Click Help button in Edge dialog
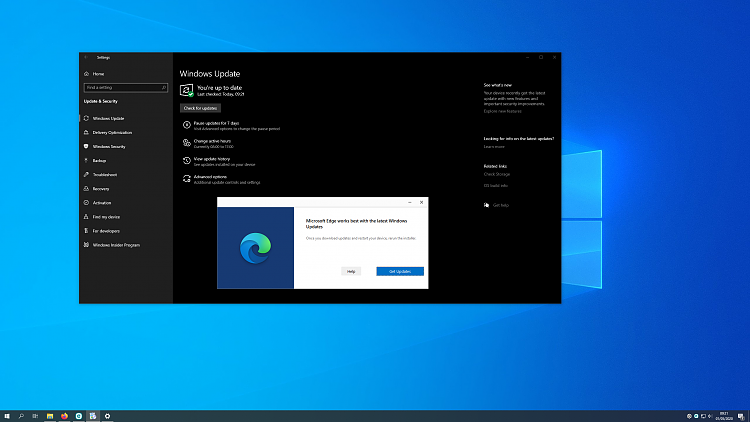The width and height of the screenshot is (750, 422). [351, 271]
